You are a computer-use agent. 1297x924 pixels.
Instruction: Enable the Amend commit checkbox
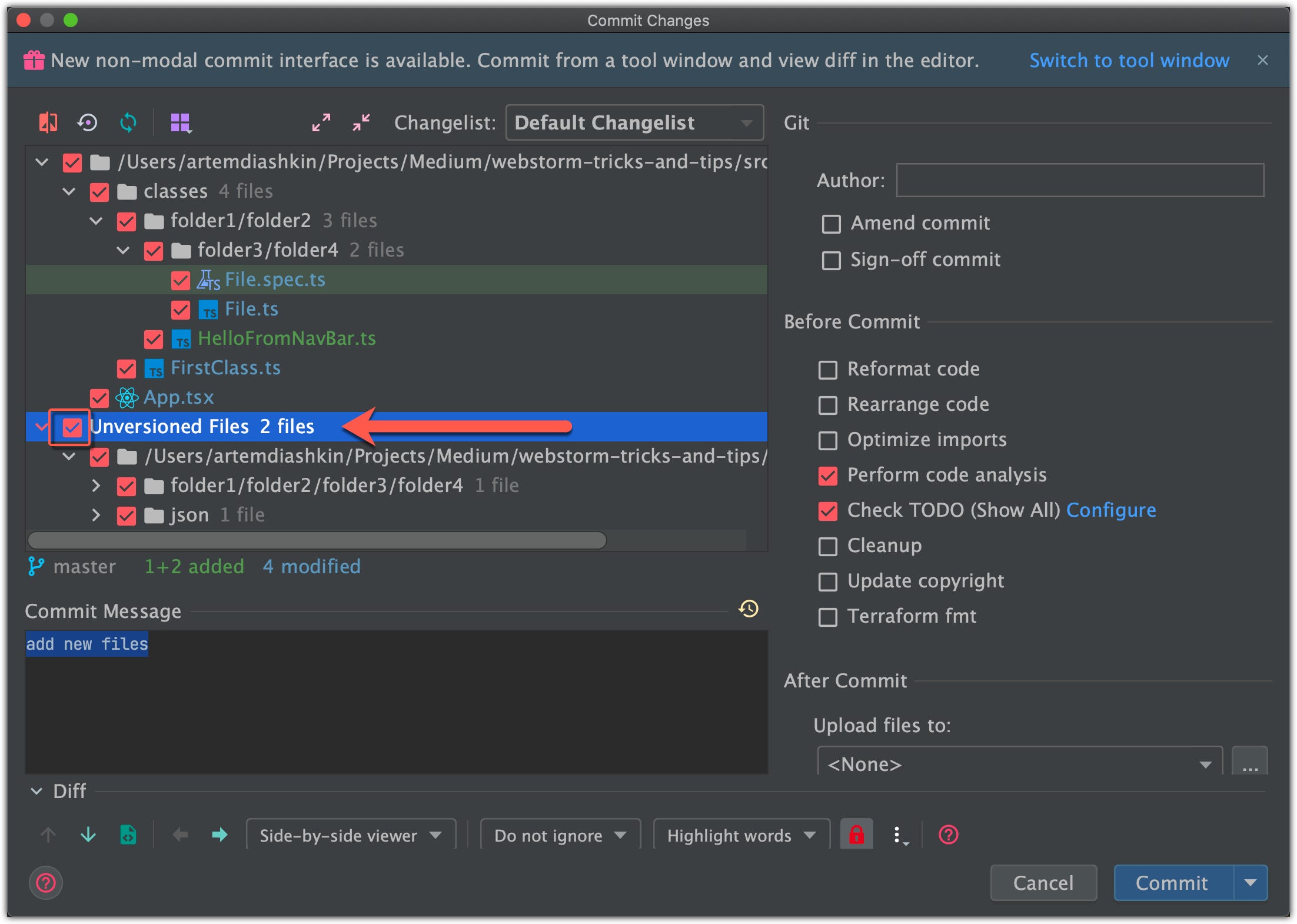click(831, 224)
